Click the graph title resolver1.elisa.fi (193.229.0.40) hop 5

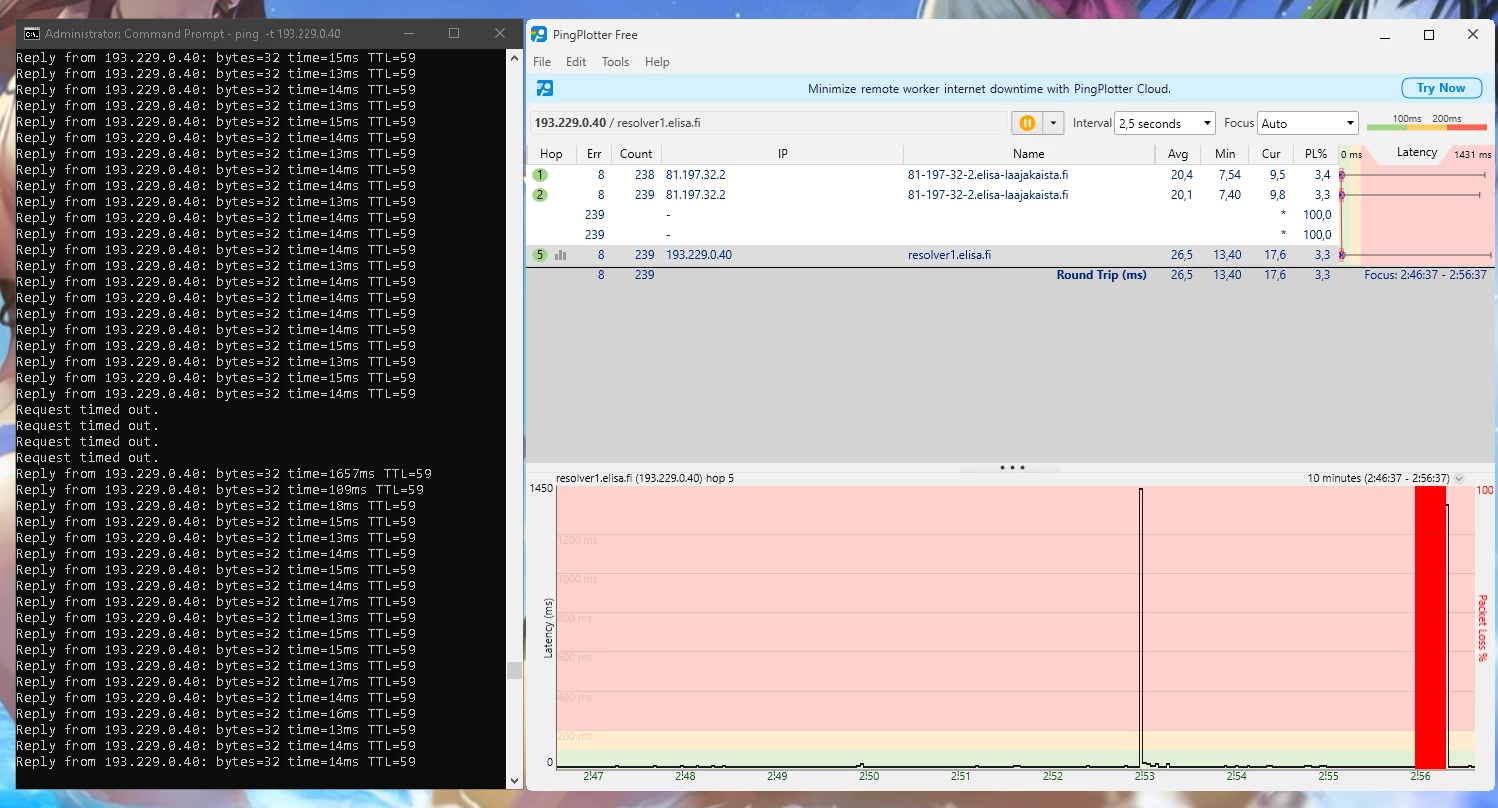[645, 478]
